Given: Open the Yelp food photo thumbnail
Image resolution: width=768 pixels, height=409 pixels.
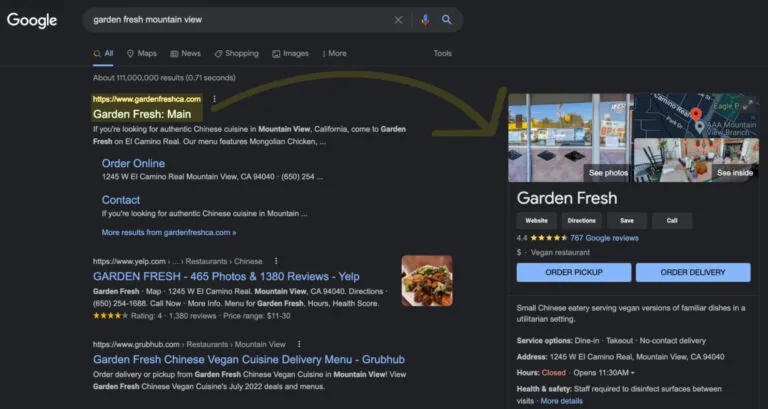Looking at the screenshot, I should click(427, 281).
